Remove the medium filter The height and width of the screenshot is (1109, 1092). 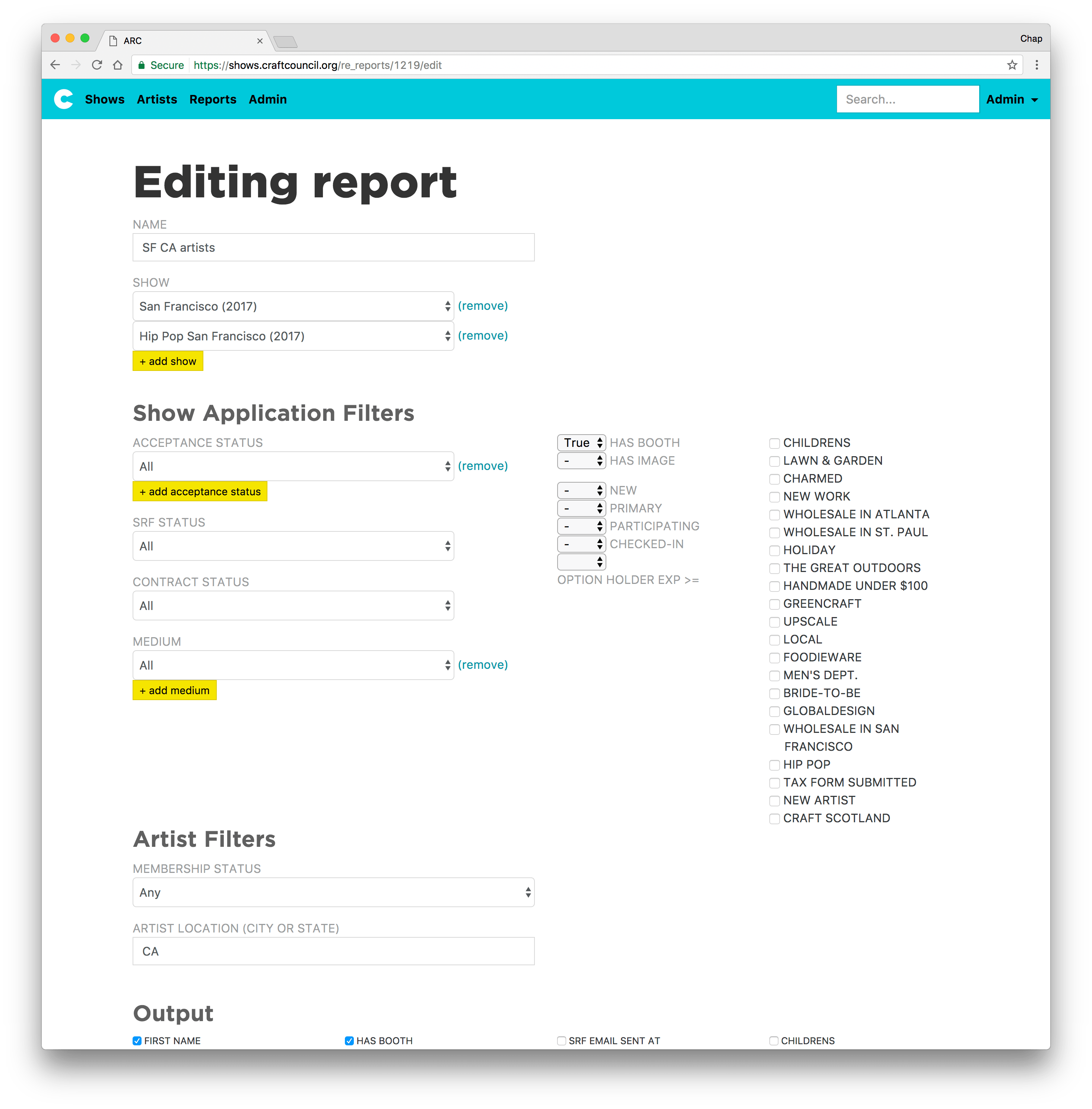[483, 665]
